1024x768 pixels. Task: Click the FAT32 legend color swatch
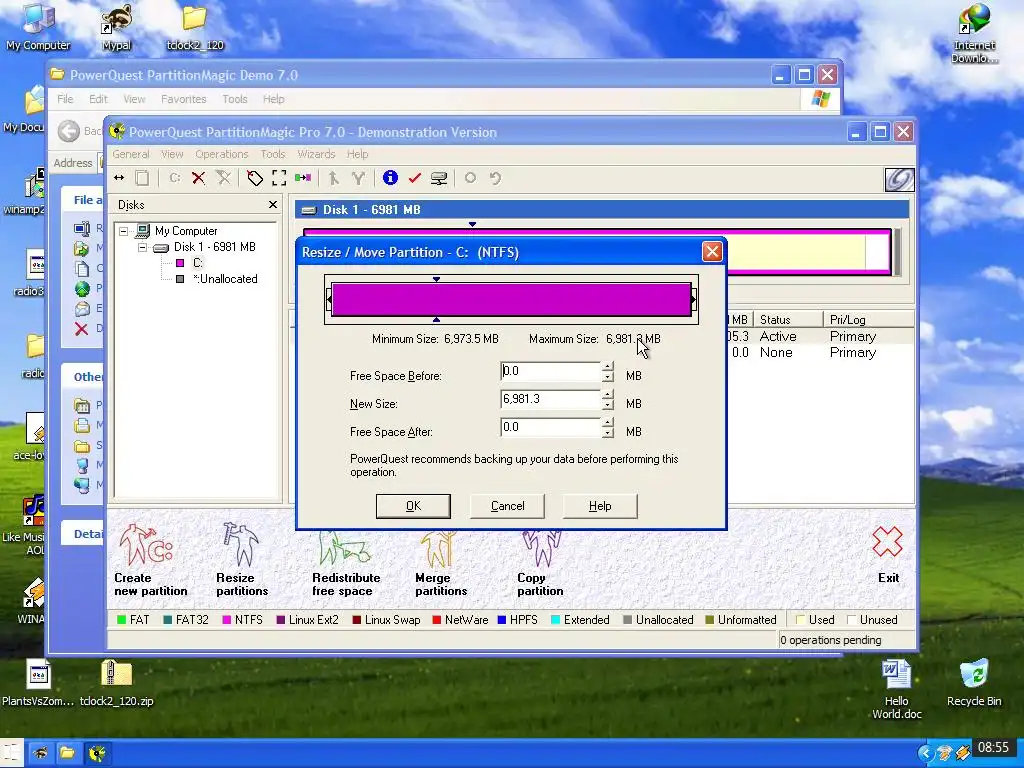pos(168,620)
